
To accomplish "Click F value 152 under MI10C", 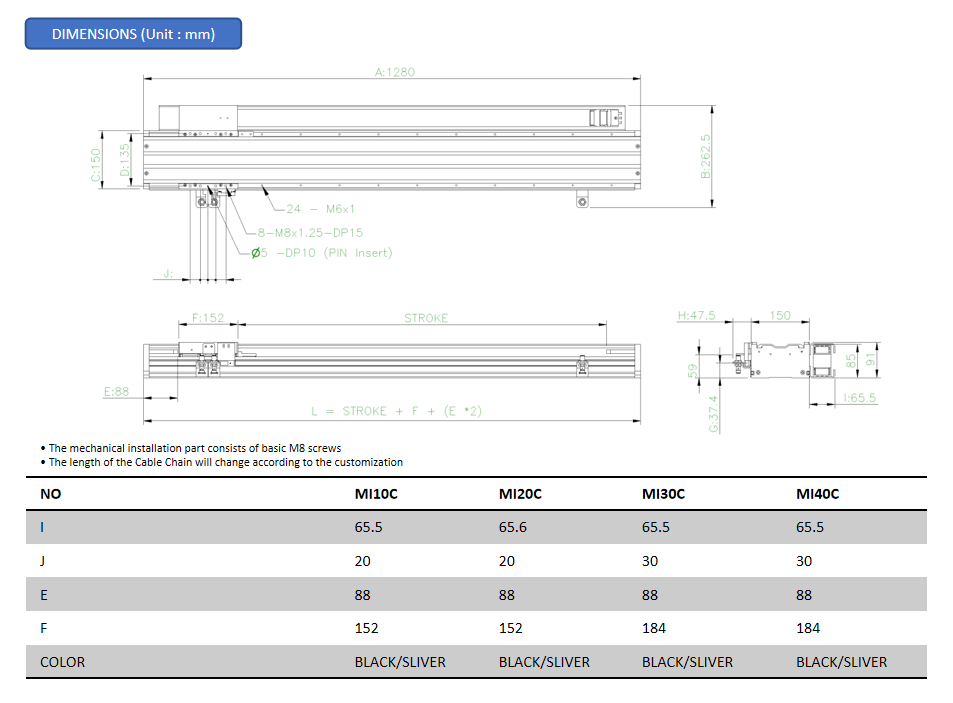I will tap(366, 628).
